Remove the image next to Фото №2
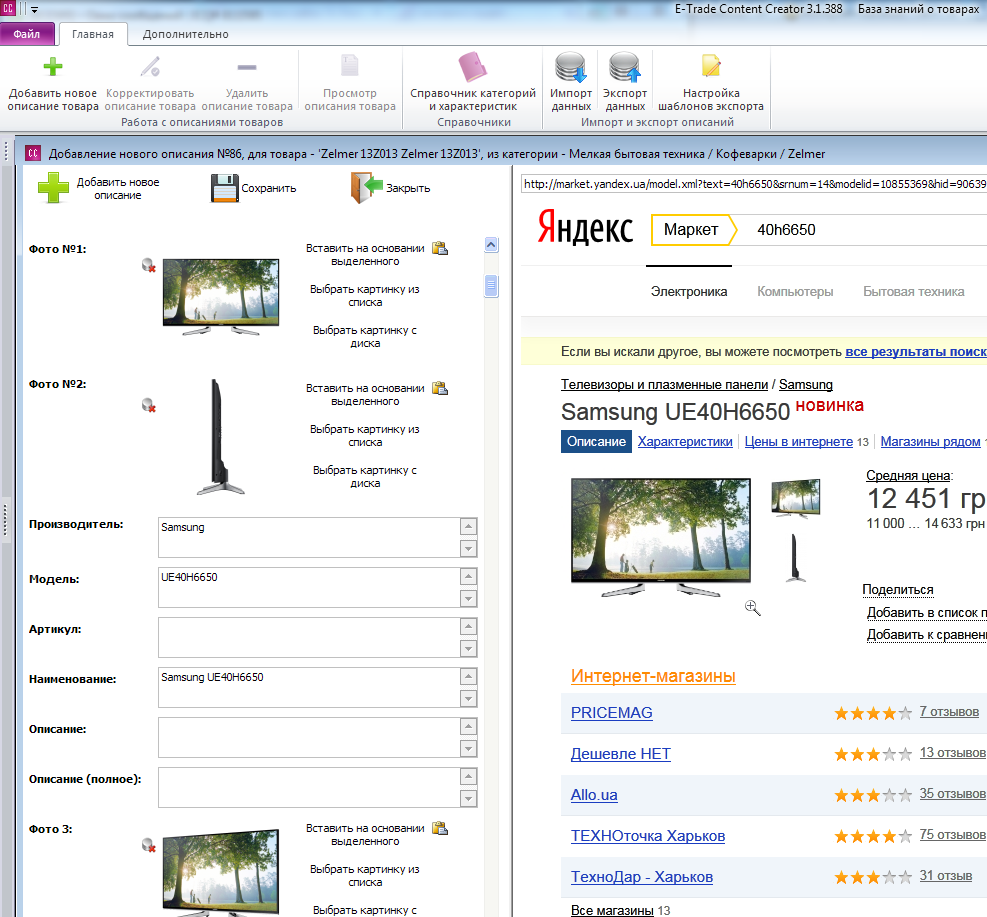987x917 pixels. [149, 405]
